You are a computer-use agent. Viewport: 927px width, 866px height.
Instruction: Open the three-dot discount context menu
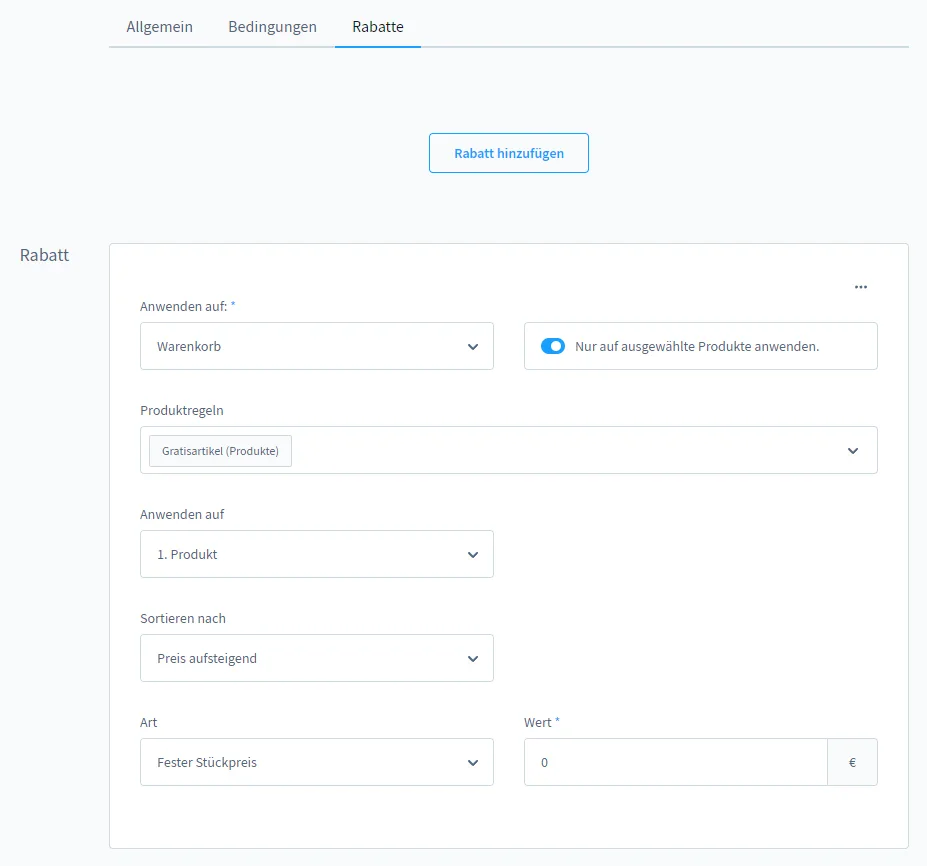point(861,287)
